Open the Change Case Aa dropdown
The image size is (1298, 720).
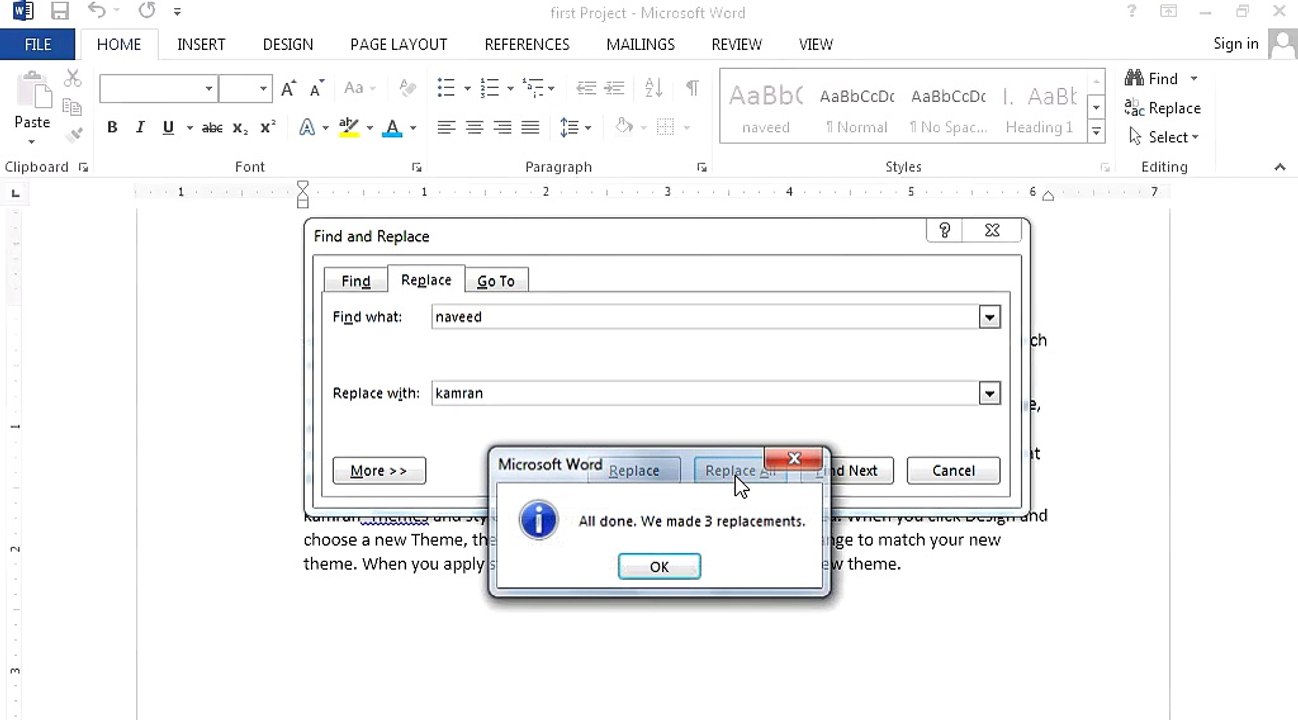(x=358, y=88)
